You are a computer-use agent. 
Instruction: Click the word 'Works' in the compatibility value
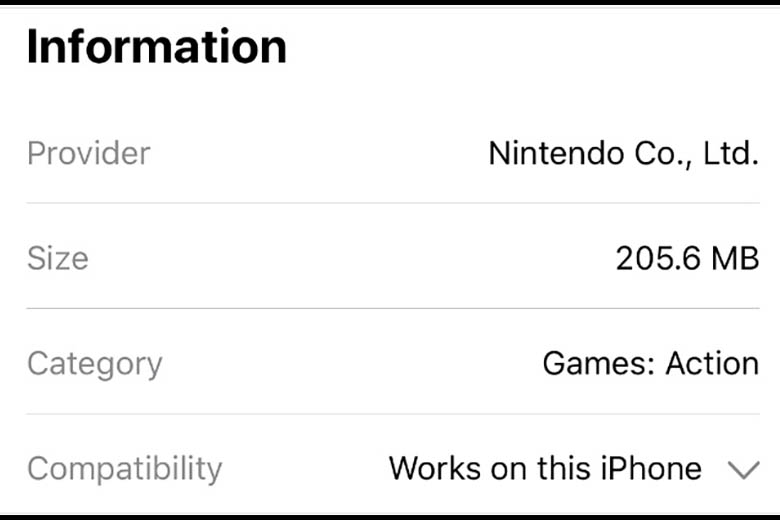435,468
